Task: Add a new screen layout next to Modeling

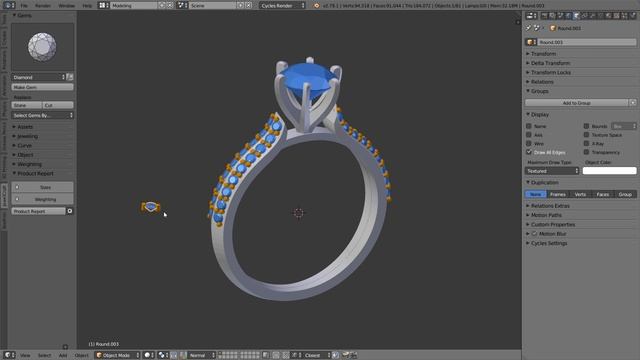Action: pos(162,5)
